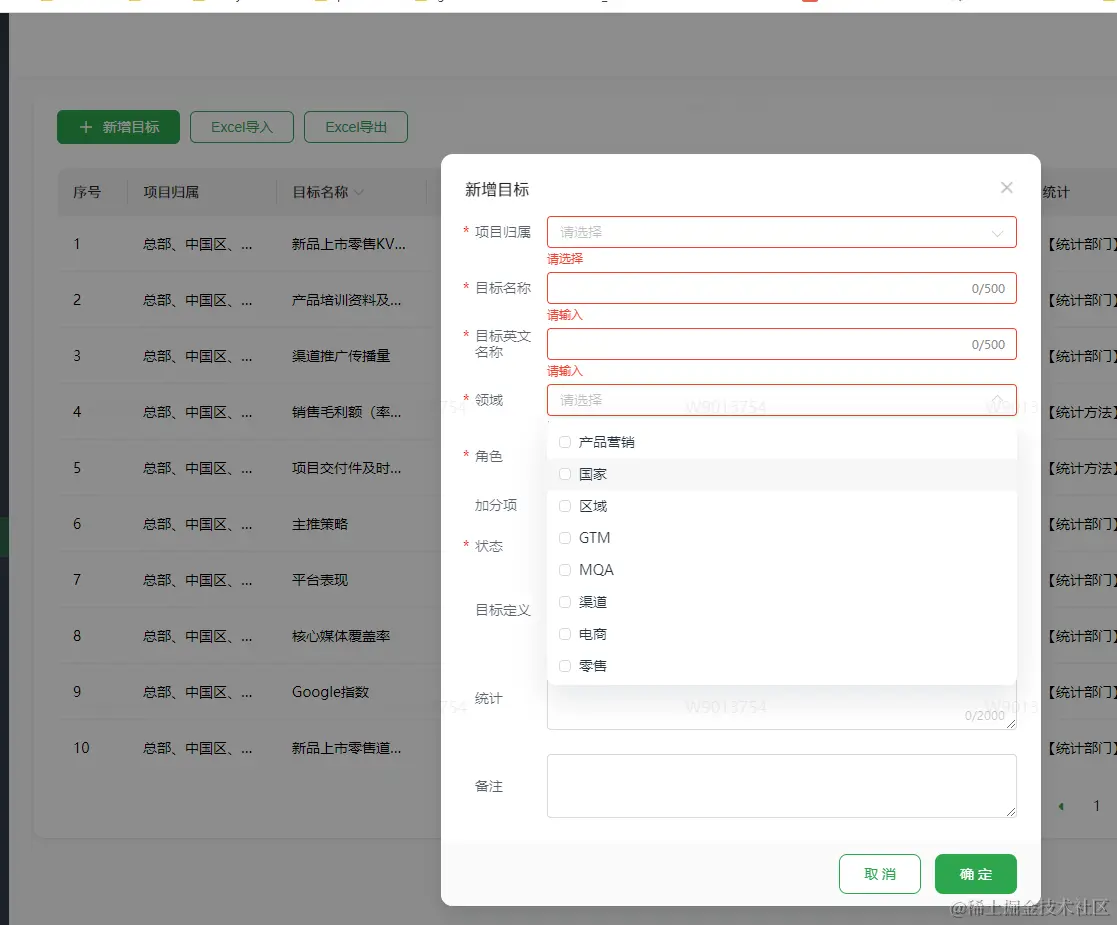Click 取消 to cancel the dialog

point(880,874)
